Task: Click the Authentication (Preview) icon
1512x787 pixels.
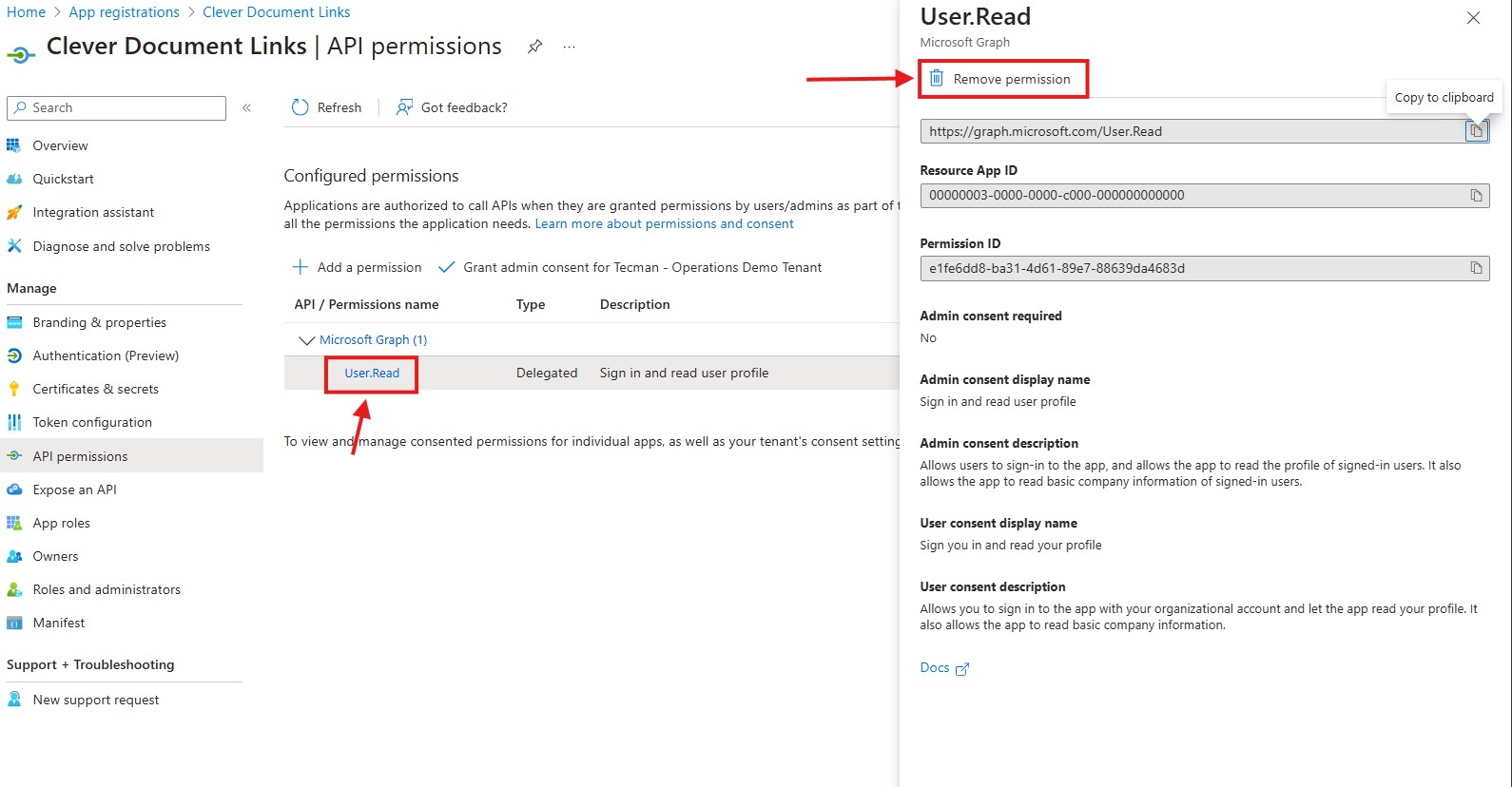Action: click(13, 355)
